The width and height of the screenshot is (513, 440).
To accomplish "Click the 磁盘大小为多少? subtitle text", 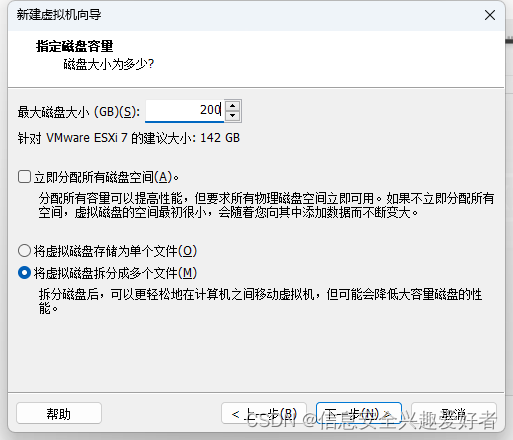I will coord(109,64).
